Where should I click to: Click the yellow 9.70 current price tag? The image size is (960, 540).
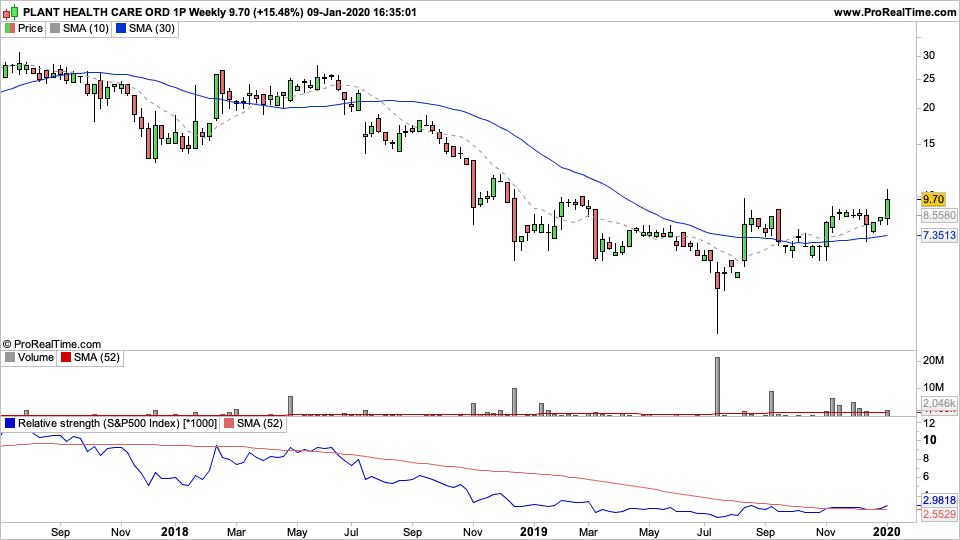tap(933, 200)
